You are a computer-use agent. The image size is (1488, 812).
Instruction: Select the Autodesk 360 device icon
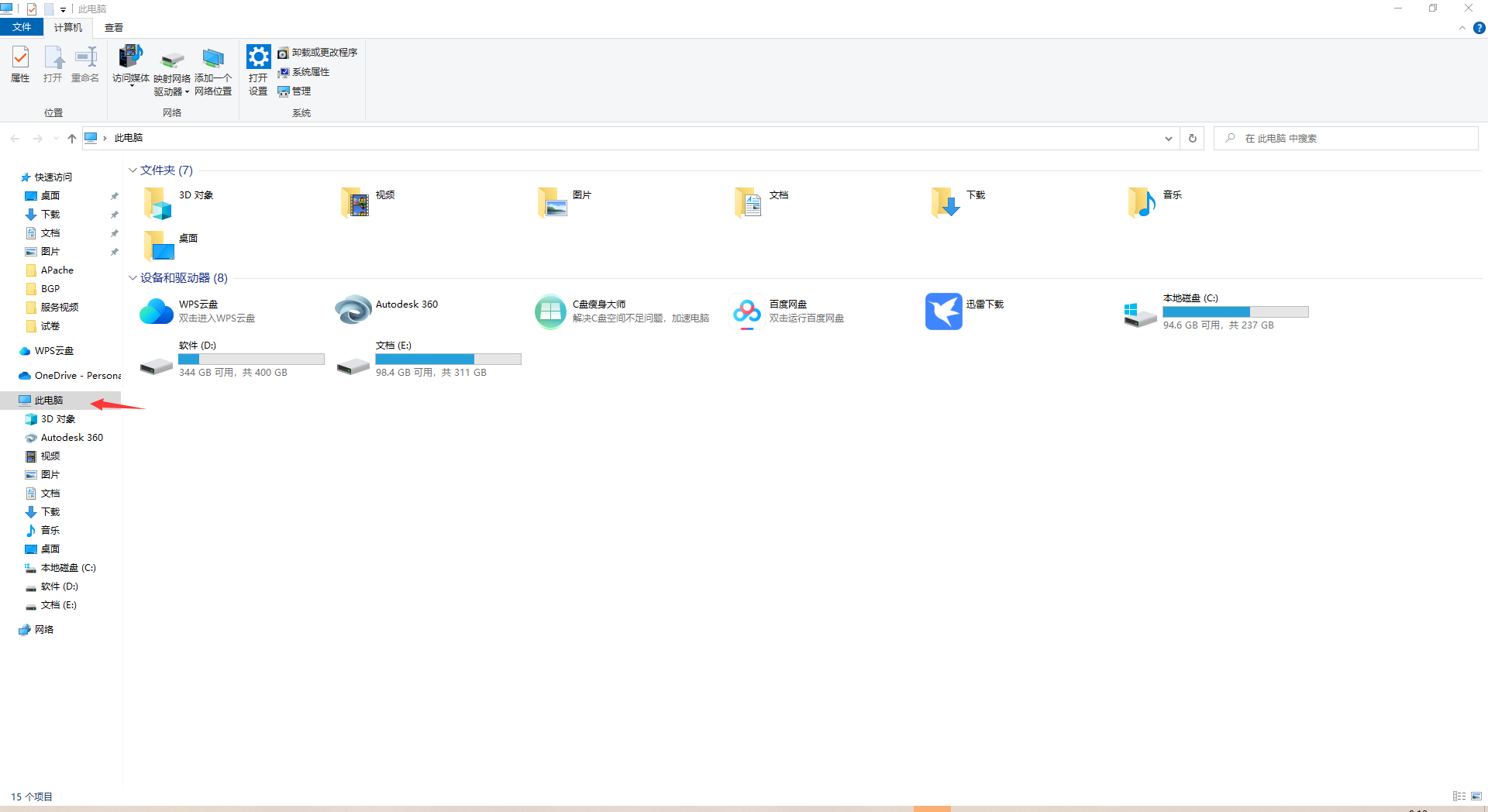point(353,311)
